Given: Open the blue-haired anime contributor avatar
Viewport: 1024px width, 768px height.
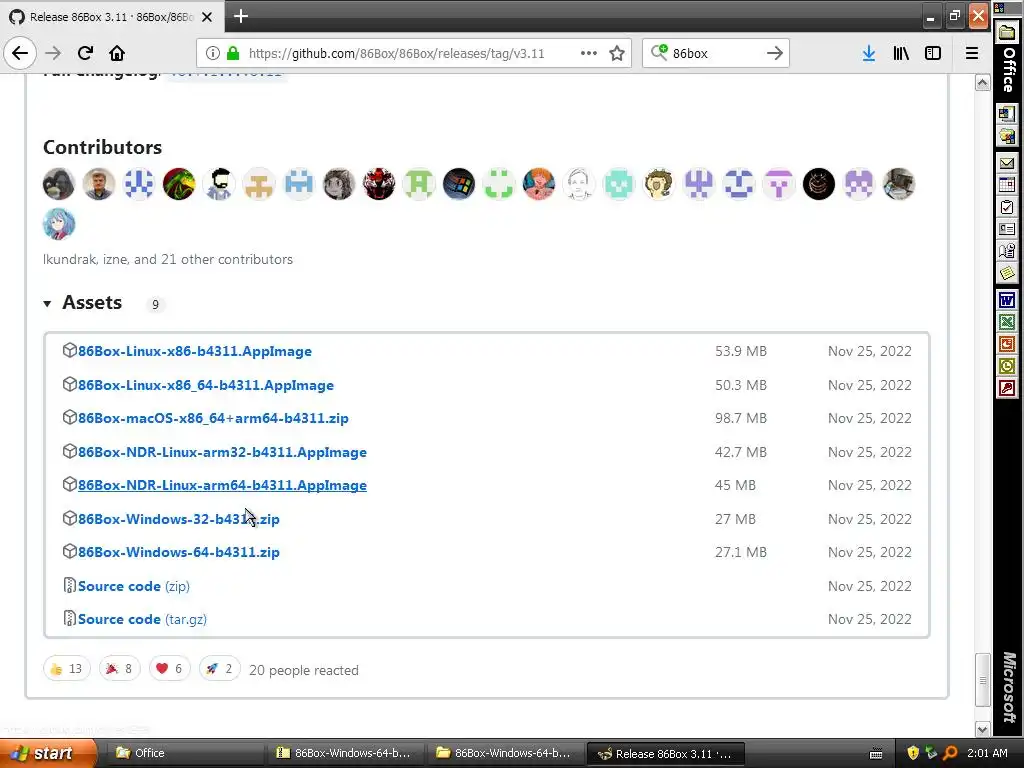Looking at the screenshot, I should (59, 224).
